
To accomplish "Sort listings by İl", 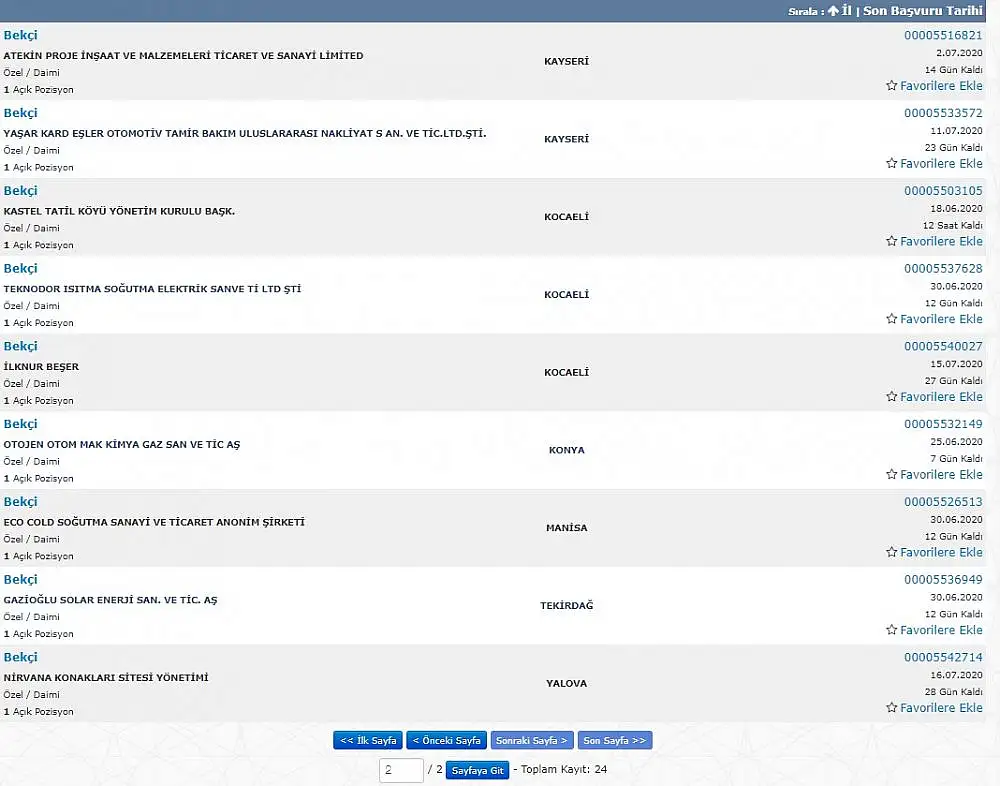I will click(x=846, y=11).
